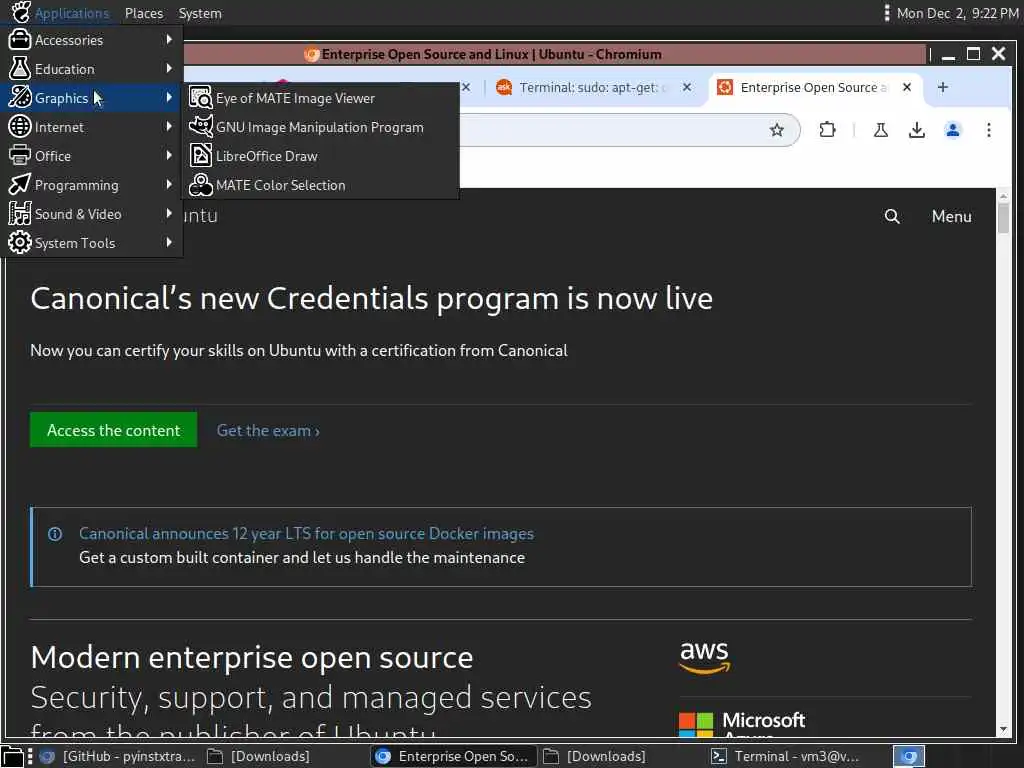Select the Education flask icon
Screen dimensions: 1024x768
click(x=20, y=69)
